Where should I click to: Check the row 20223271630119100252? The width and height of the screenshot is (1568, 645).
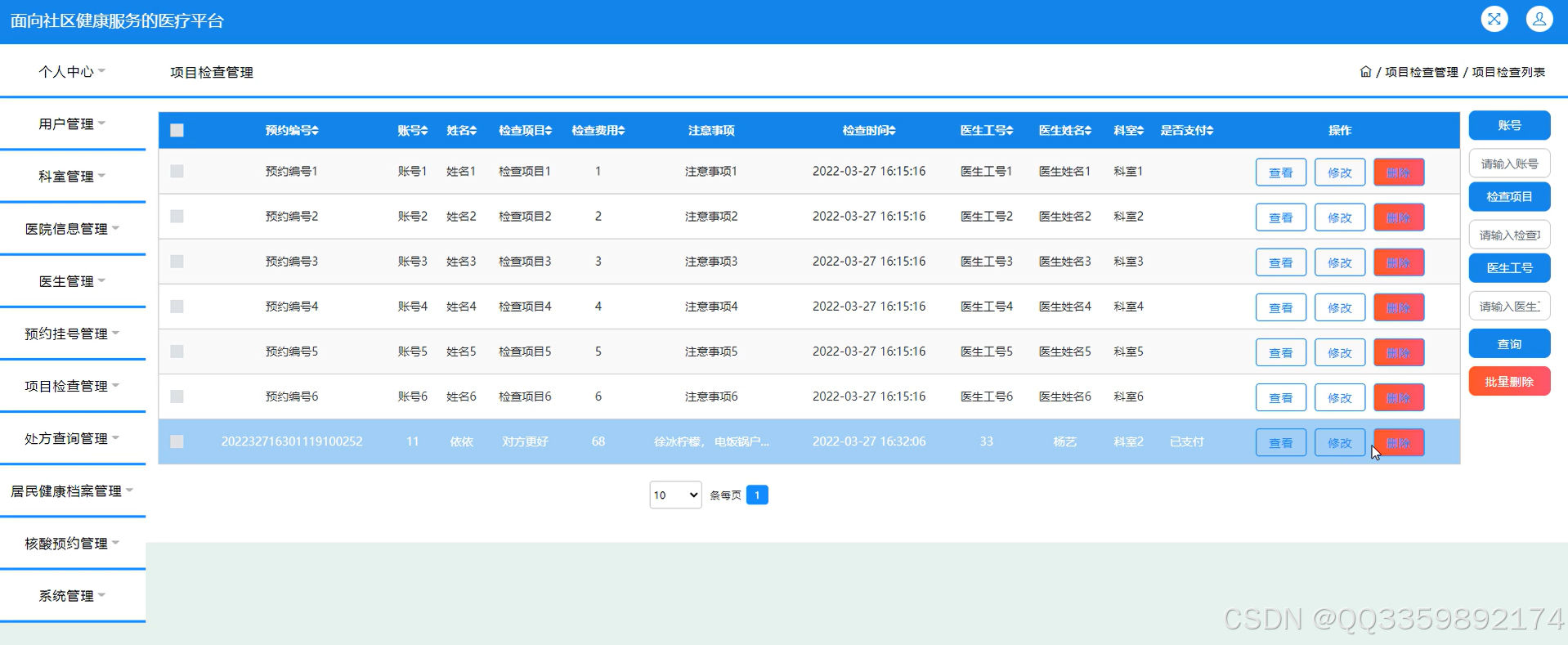coord(177,441)
